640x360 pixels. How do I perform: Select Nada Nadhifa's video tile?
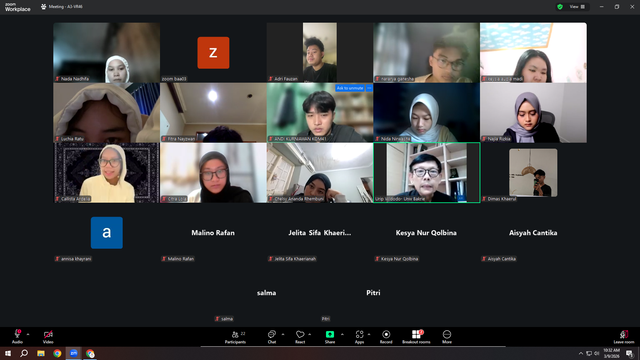(107, 52)
